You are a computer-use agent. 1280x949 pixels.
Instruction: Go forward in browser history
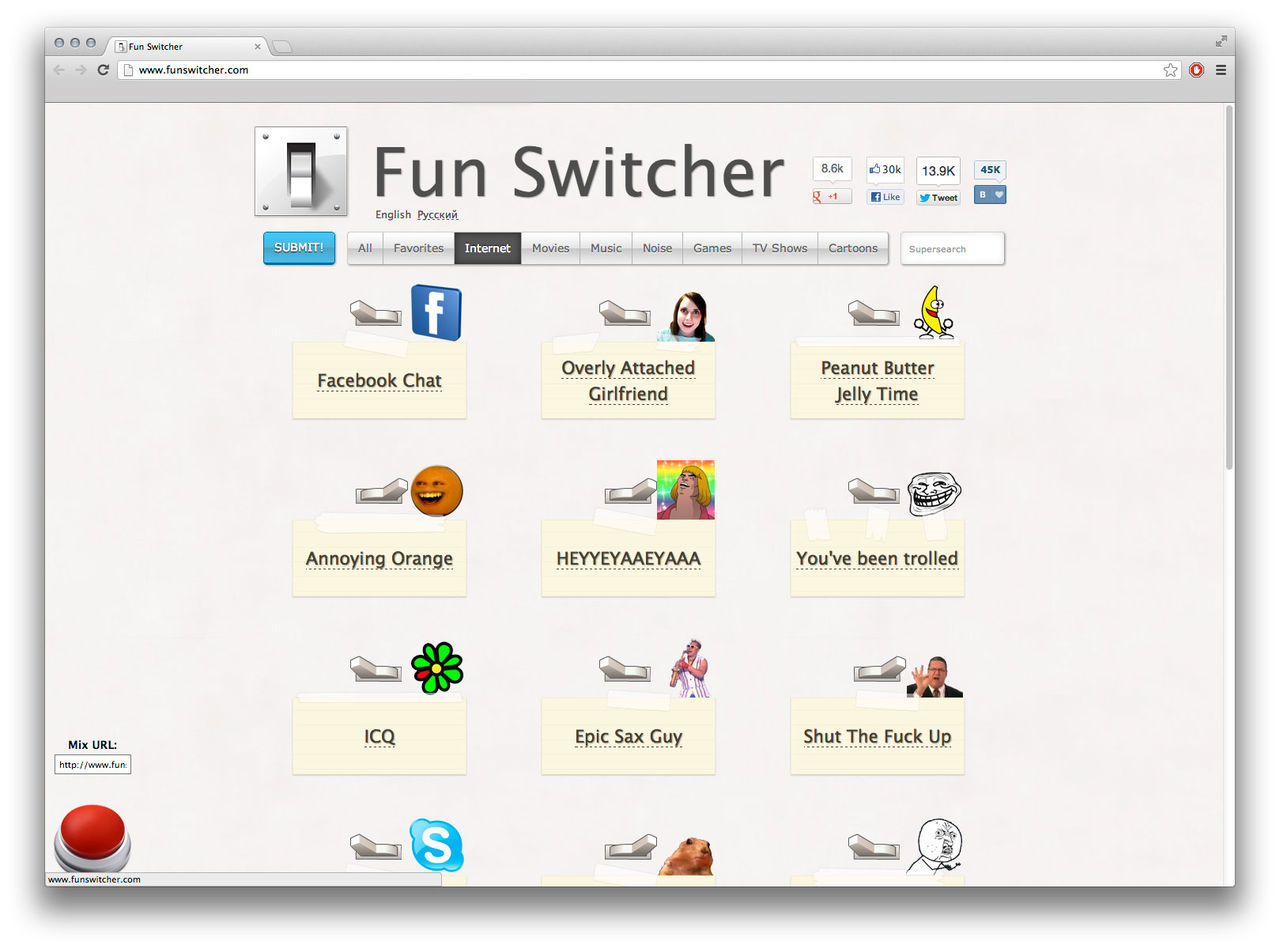pyautogui.click(x=81, y=70)
